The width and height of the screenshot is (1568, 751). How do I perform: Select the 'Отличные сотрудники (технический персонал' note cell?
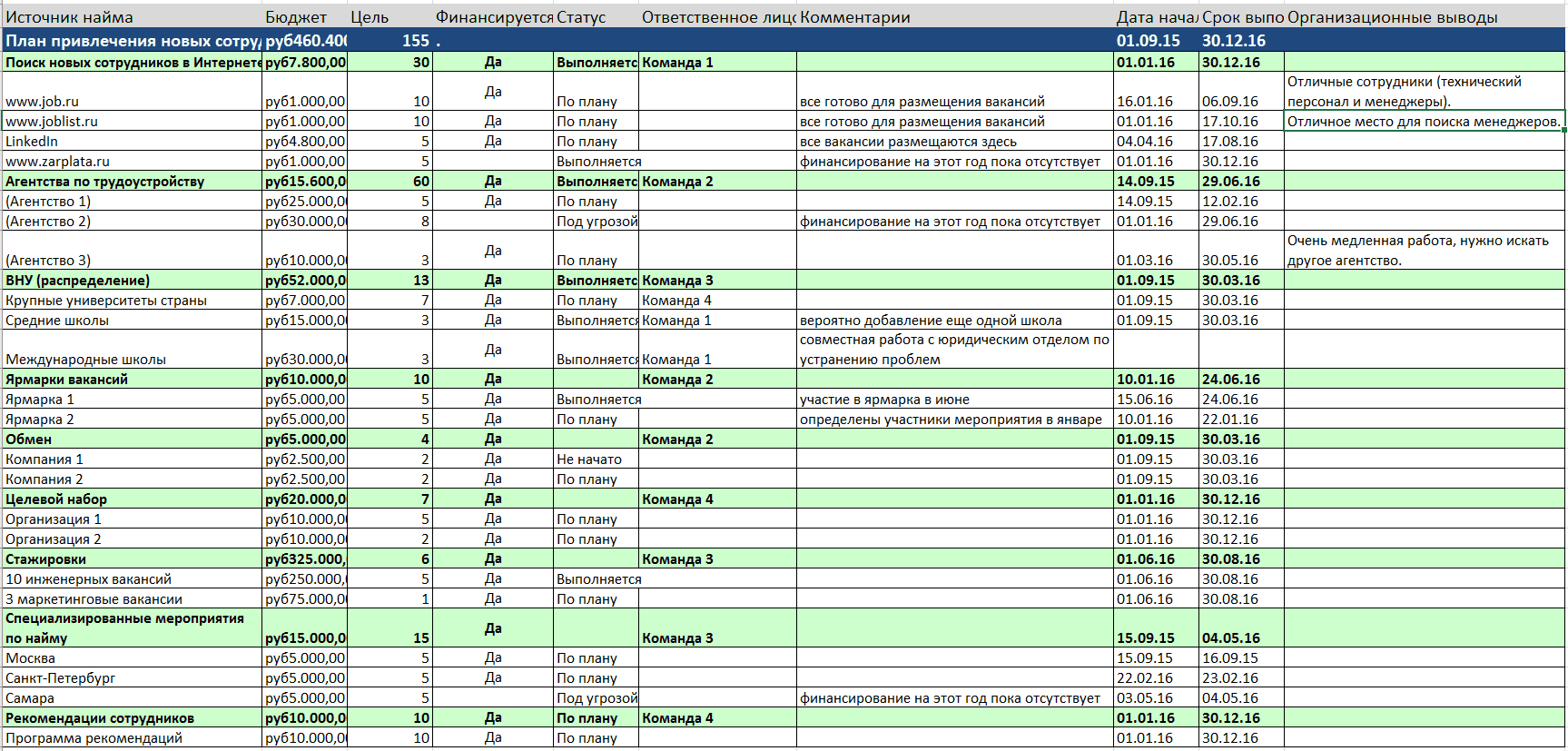pos(1424,92)
